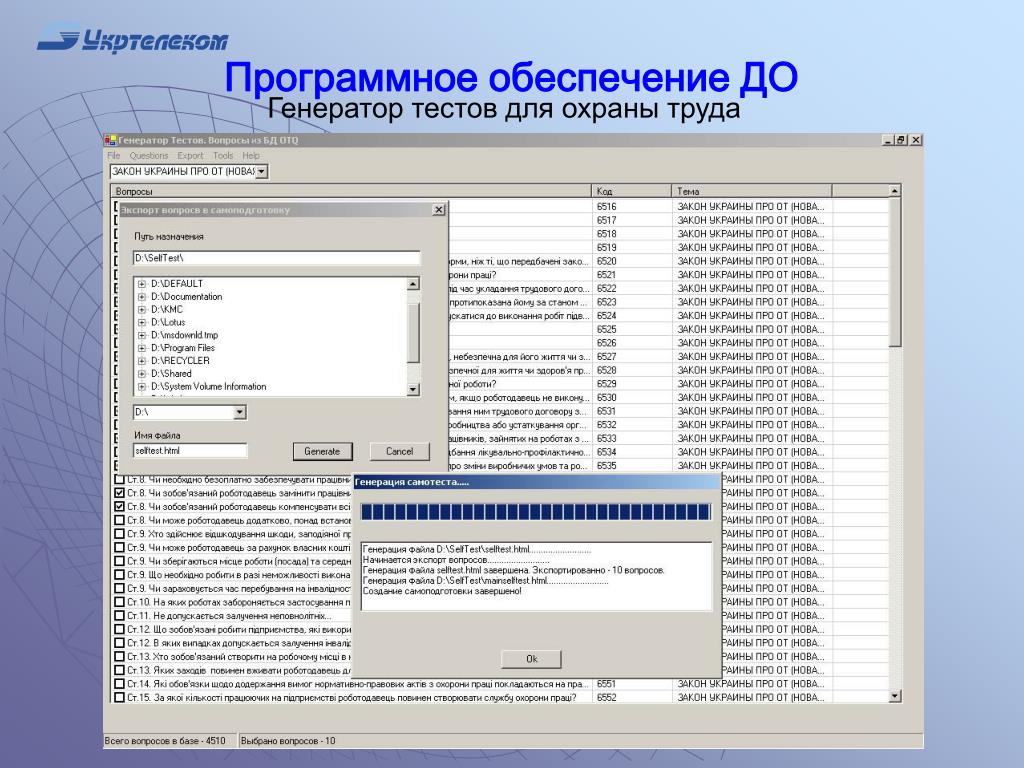Expand the D:\Documentation folder node
1024x768 pixels.
tap(142, 297)
